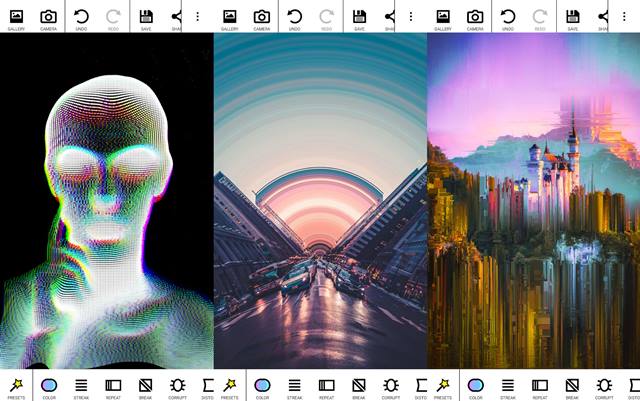
Task: Tap the glitched mannequin head canvas image
Action: 107,201
